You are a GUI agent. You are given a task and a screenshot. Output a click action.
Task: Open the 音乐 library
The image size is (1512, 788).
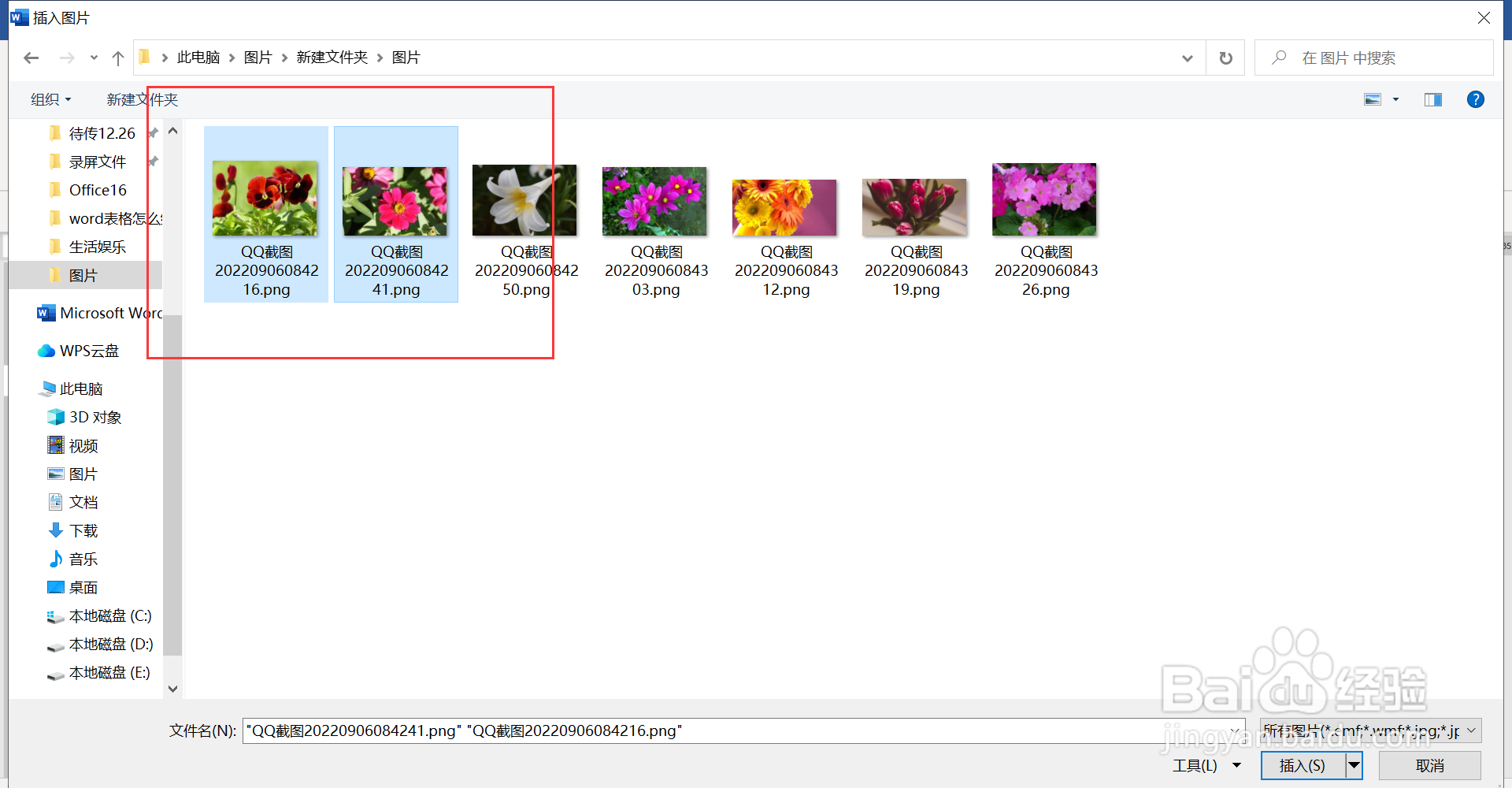(x=73, y=559)
